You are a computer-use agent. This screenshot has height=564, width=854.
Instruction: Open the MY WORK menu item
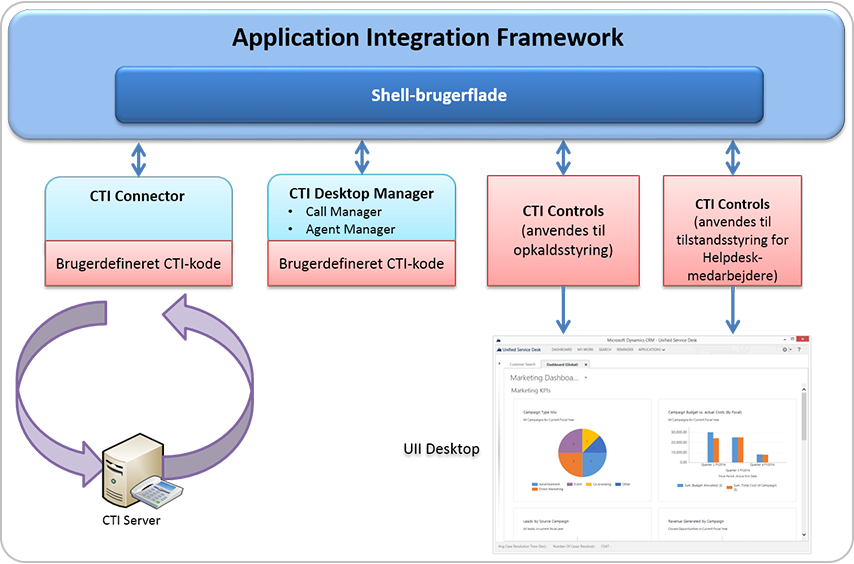585,350
